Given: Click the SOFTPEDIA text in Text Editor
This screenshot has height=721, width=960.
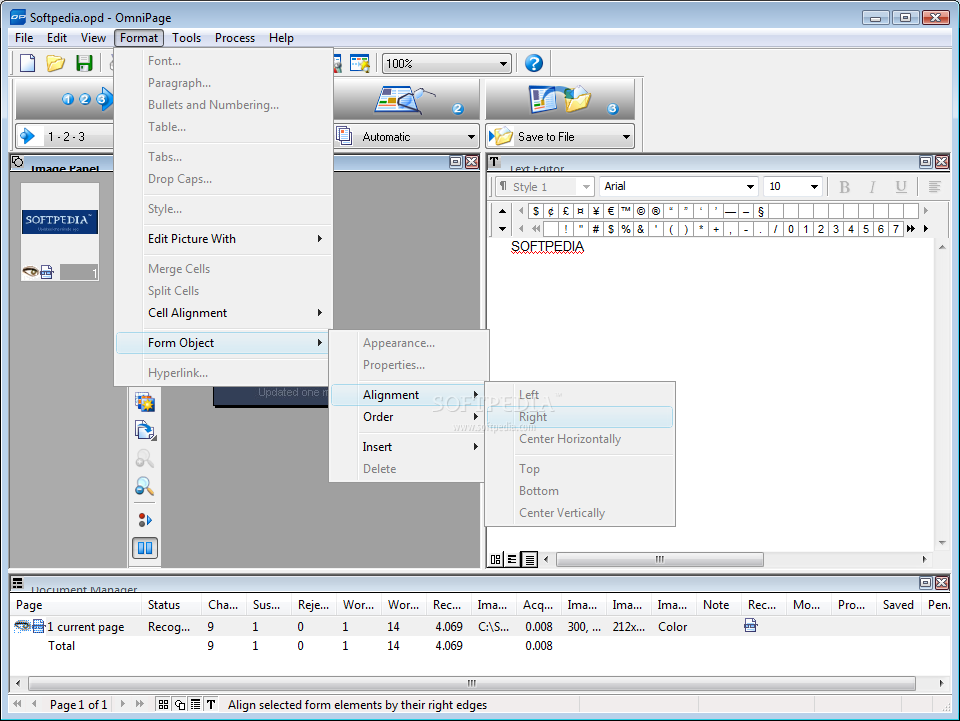Looking at the screenshot, I should pos(547,247).
